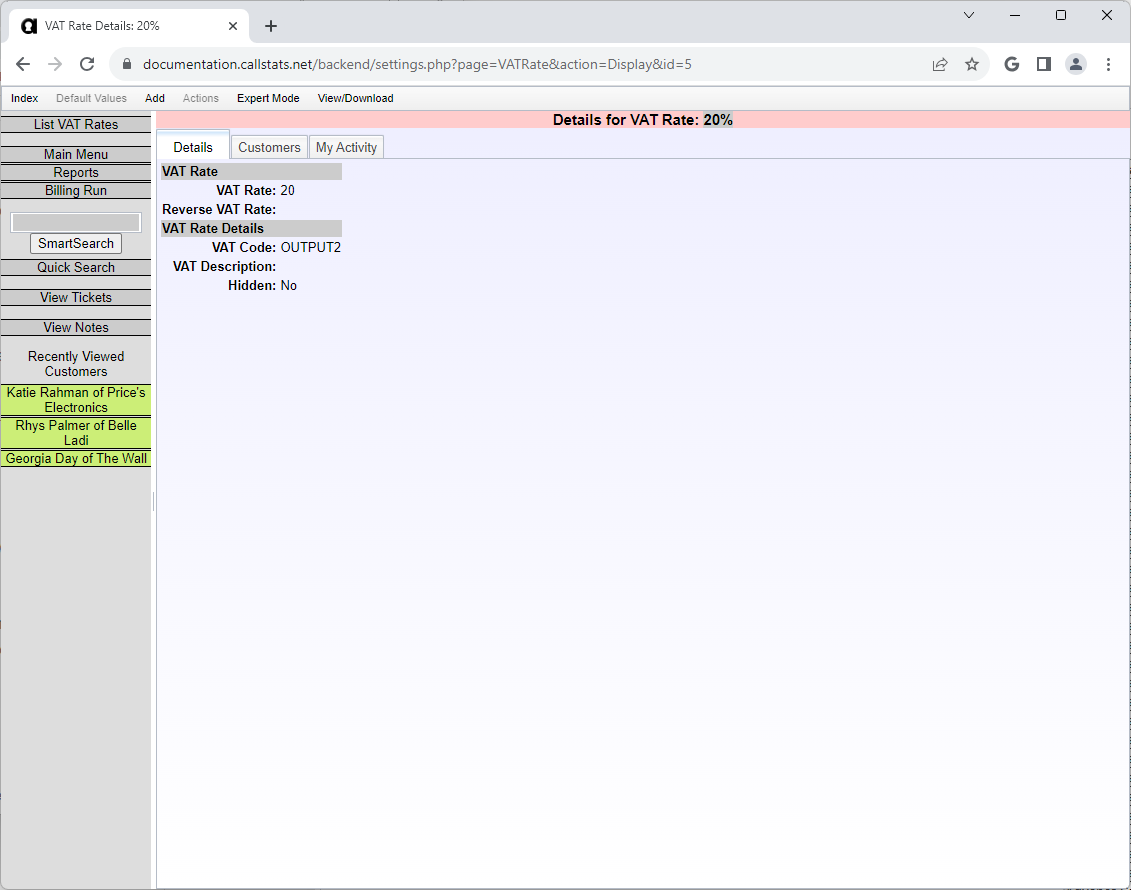This screenshot has height=890, width=1131.
Task: Switch to the My Activity tab
Action: point(346,147)
